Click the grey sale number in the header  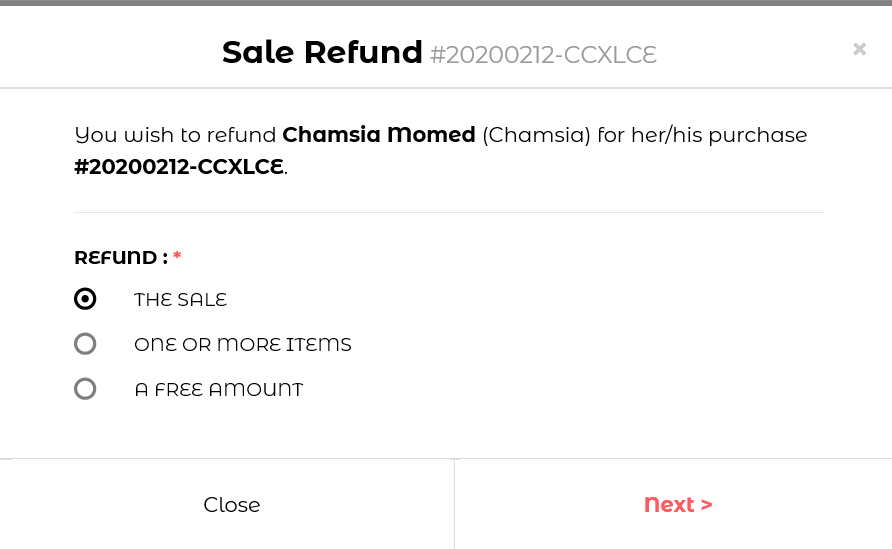[543, 54]
